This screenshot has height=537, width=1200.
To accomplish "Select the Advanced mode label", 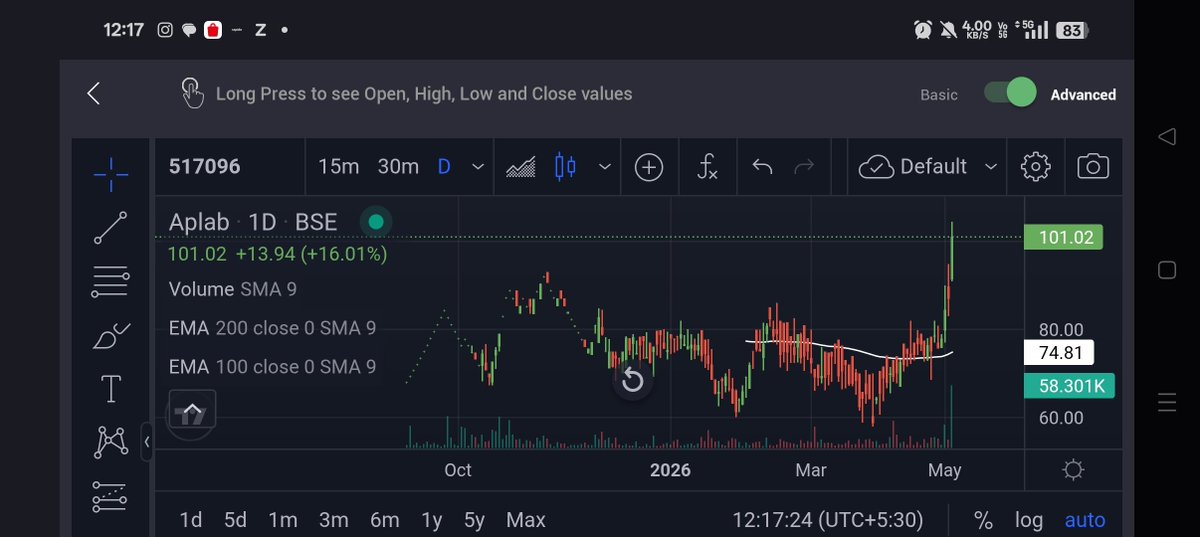I will pyautogui.click(x=1083, y=95).
